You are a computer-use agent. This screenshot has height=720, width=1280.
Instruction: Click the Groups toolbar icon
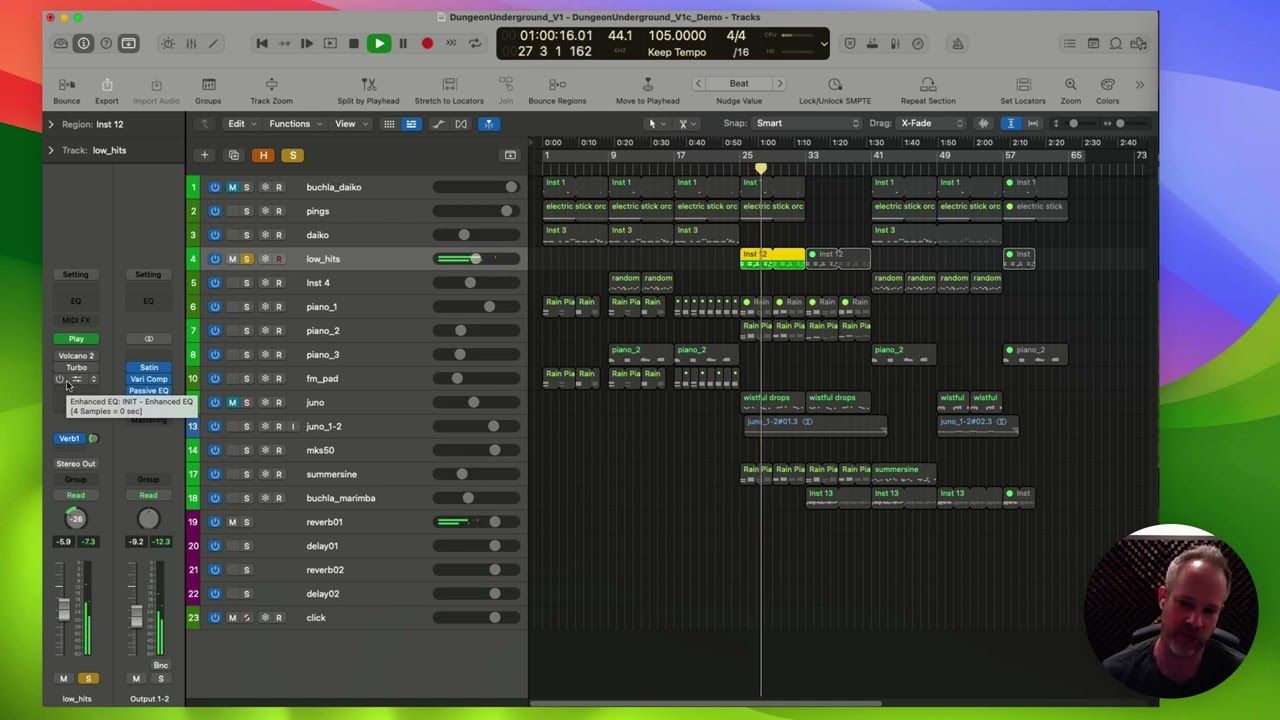coord(208,85)
